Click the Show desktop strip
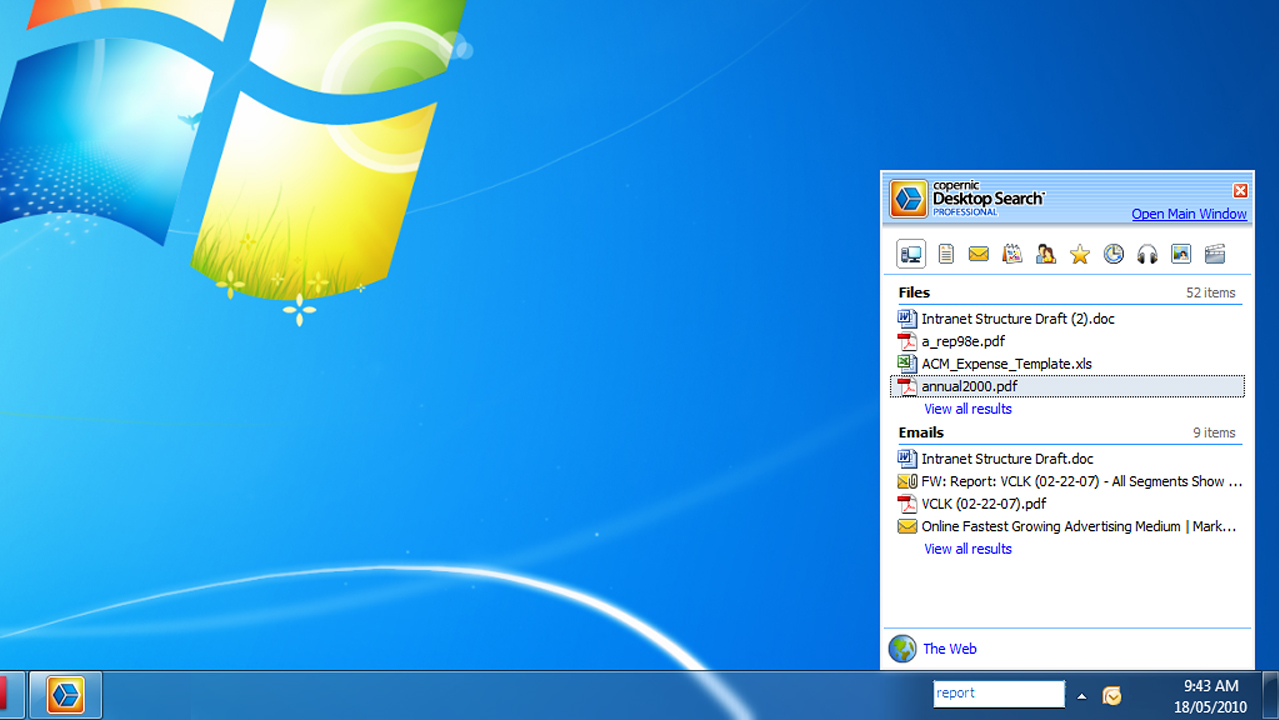Image resolution: width=1279 pixels, height=720 pixels. (1271, 696)
